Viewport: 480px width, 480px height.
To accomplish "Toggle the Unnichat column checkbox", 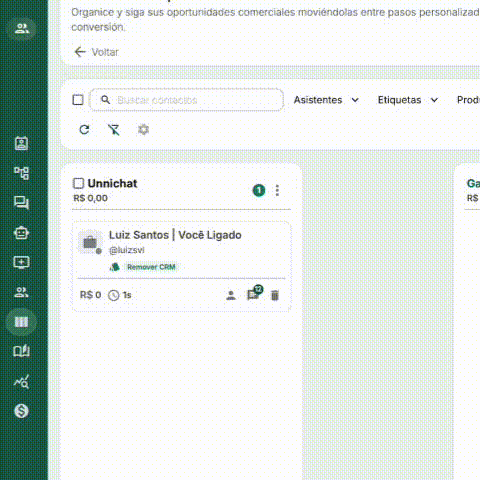I will [78, 183].
